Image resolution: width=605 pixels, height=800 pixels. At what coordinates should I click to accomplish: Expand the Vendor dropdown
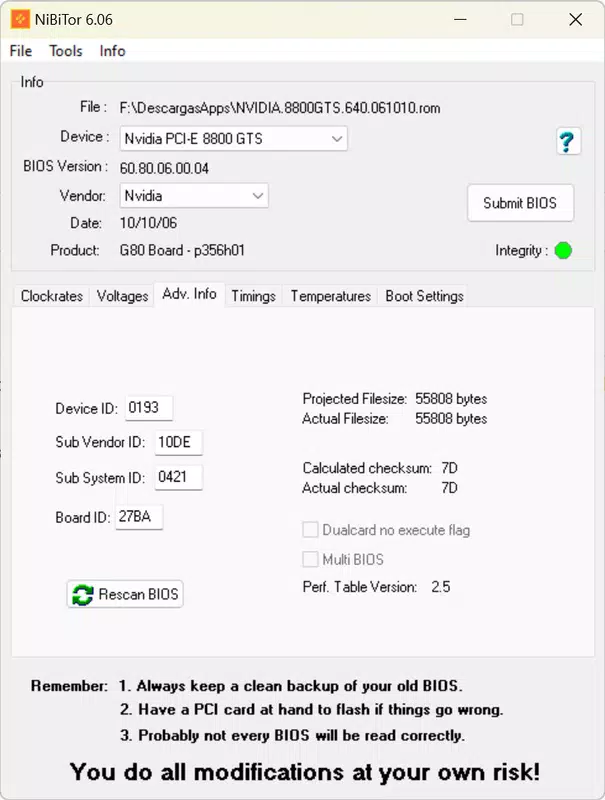tap(194, 195)
